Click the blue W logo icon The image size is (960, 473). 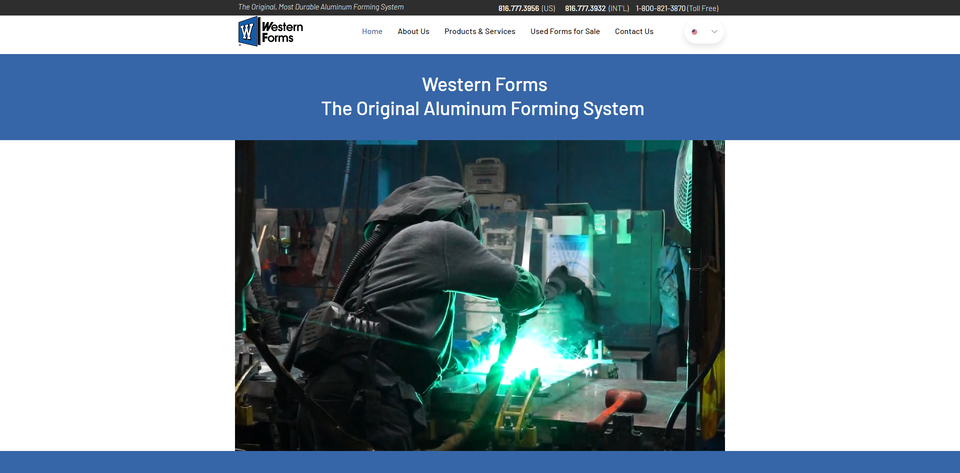tap(248, 32)
